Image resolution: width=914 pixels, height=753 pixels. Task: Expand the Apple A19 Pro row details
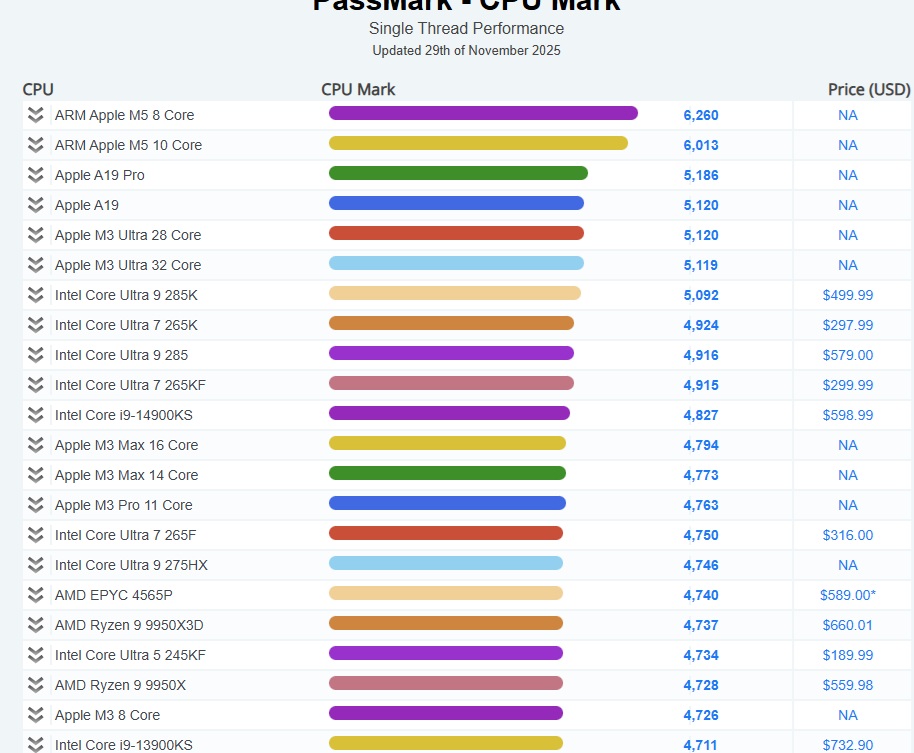pos(36,175)
